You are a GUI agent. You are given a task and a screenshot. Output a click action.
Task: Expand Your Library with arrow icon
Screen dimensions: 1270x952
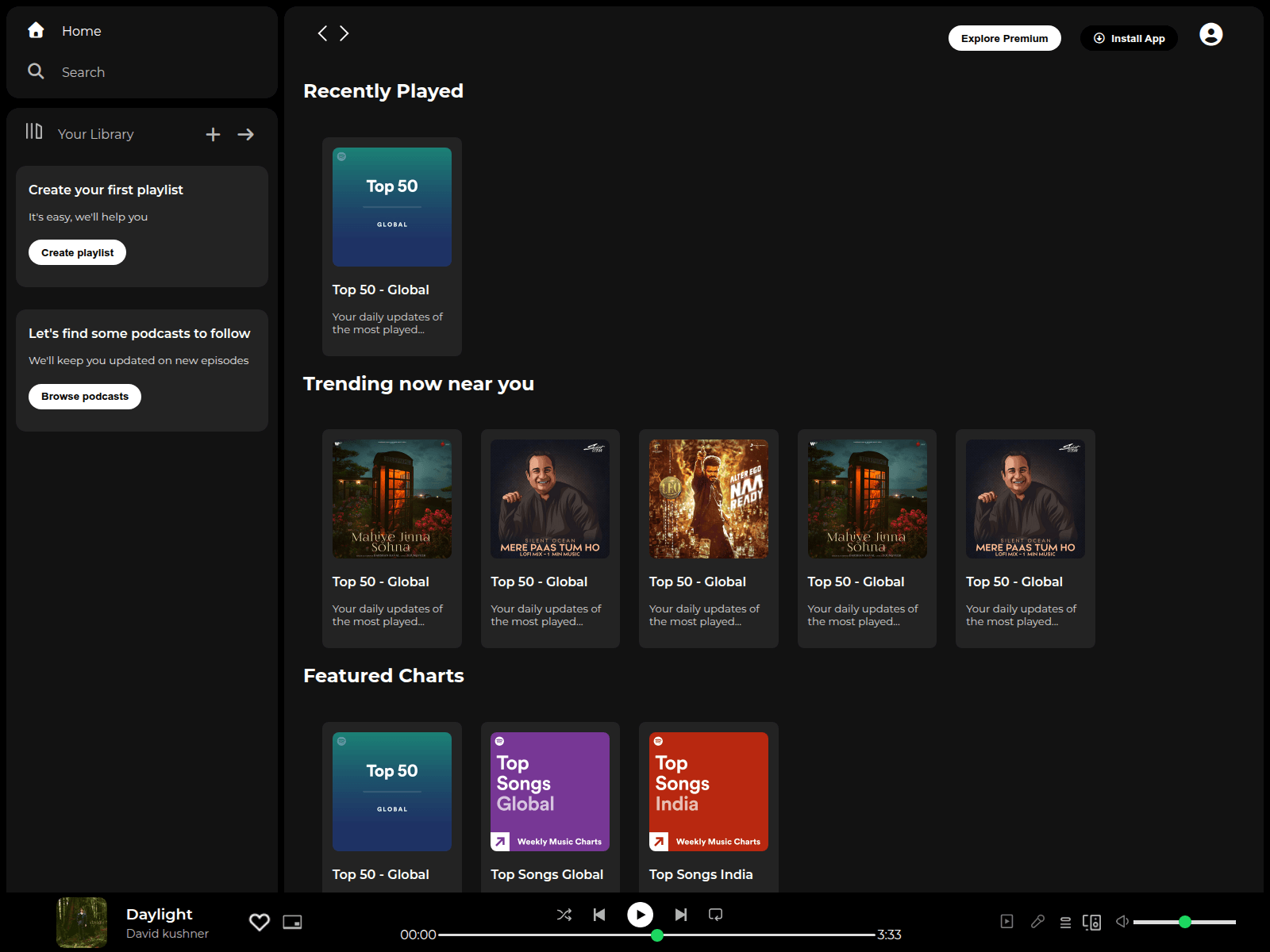[x=246, y=135]
